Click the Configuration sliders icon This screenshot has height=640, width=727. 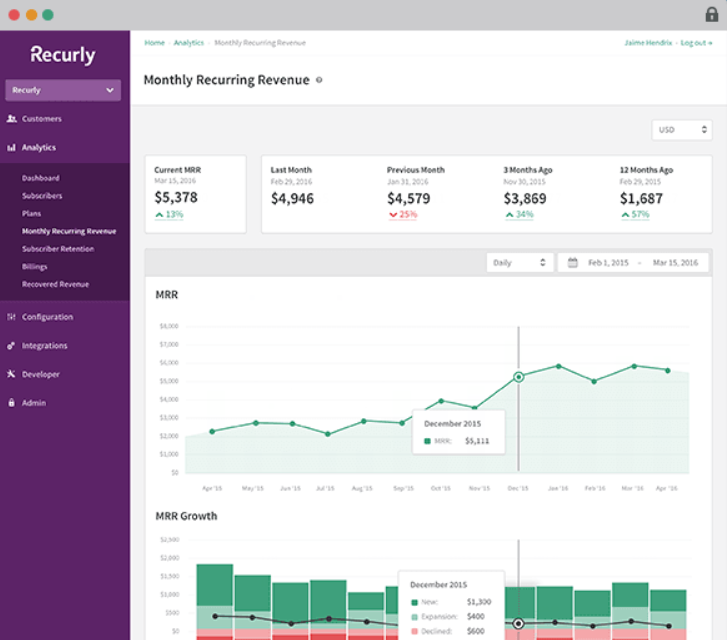pyautogui.click(x=12, y=317)
